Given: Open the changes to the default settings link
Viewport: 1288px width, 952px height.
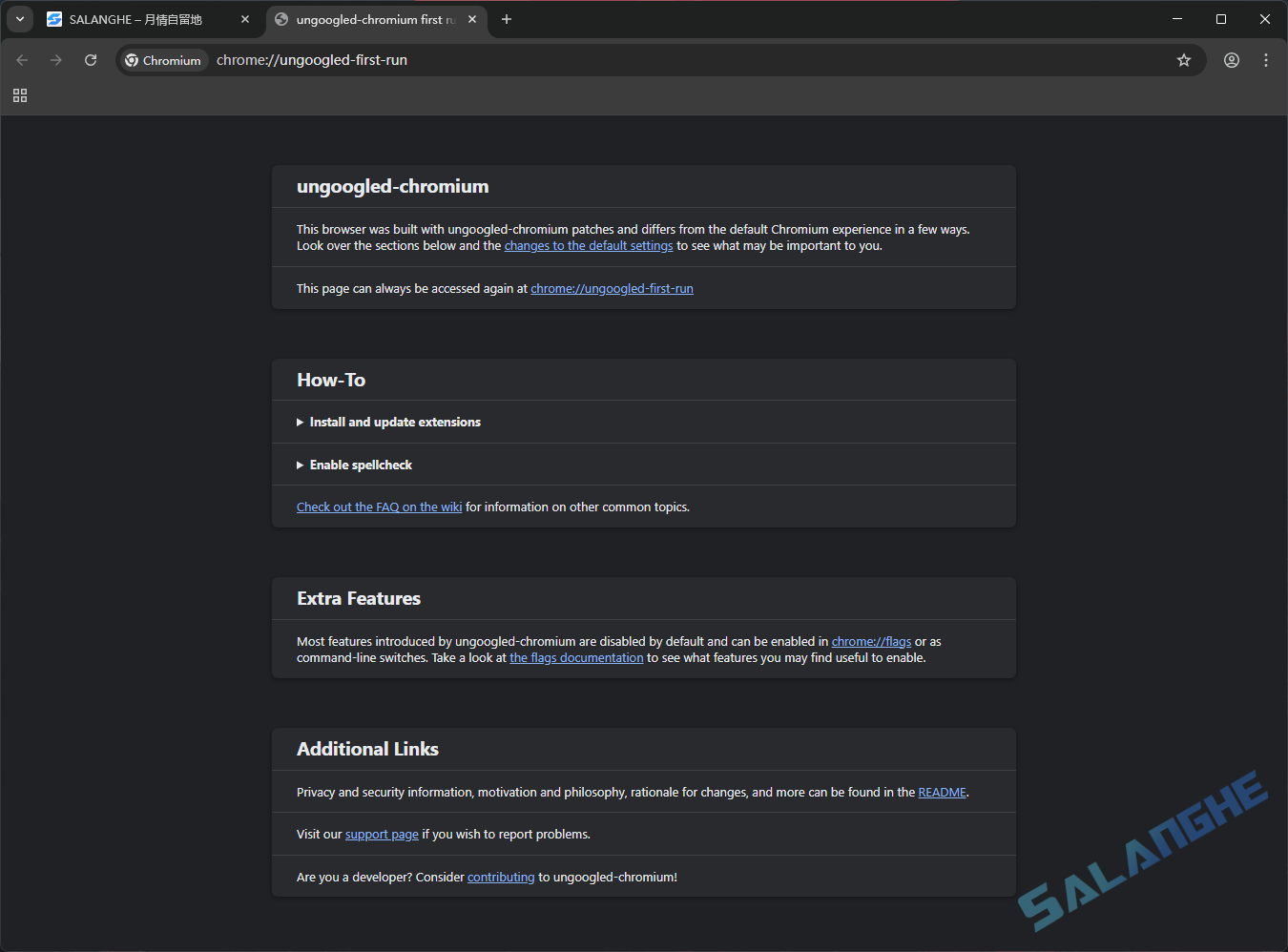Looking at the screenshot, I should [588, 245].
